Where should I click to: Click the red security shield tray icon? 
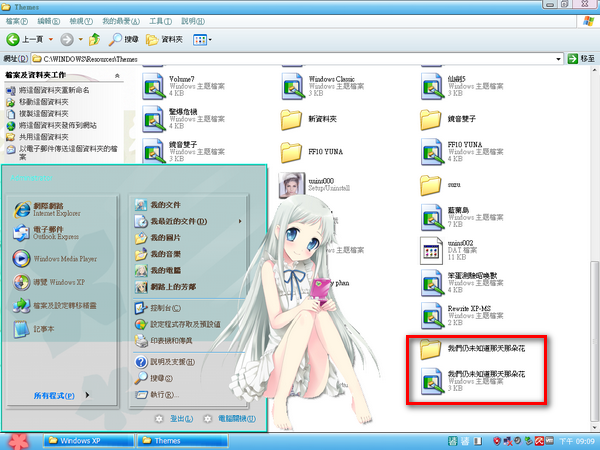pyautogui.click(x=497, y=441)
